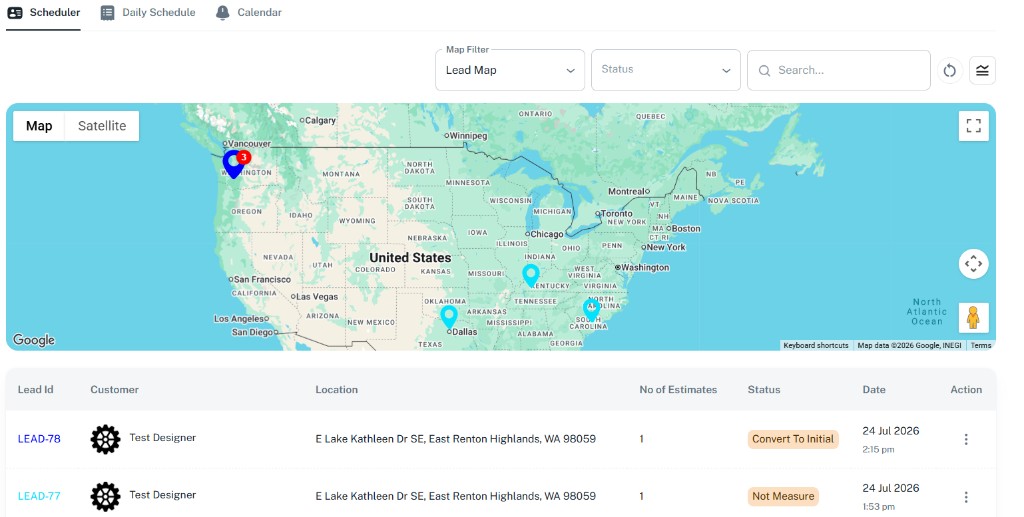Click the Scheduler tab icon

(x=15, y=12)
